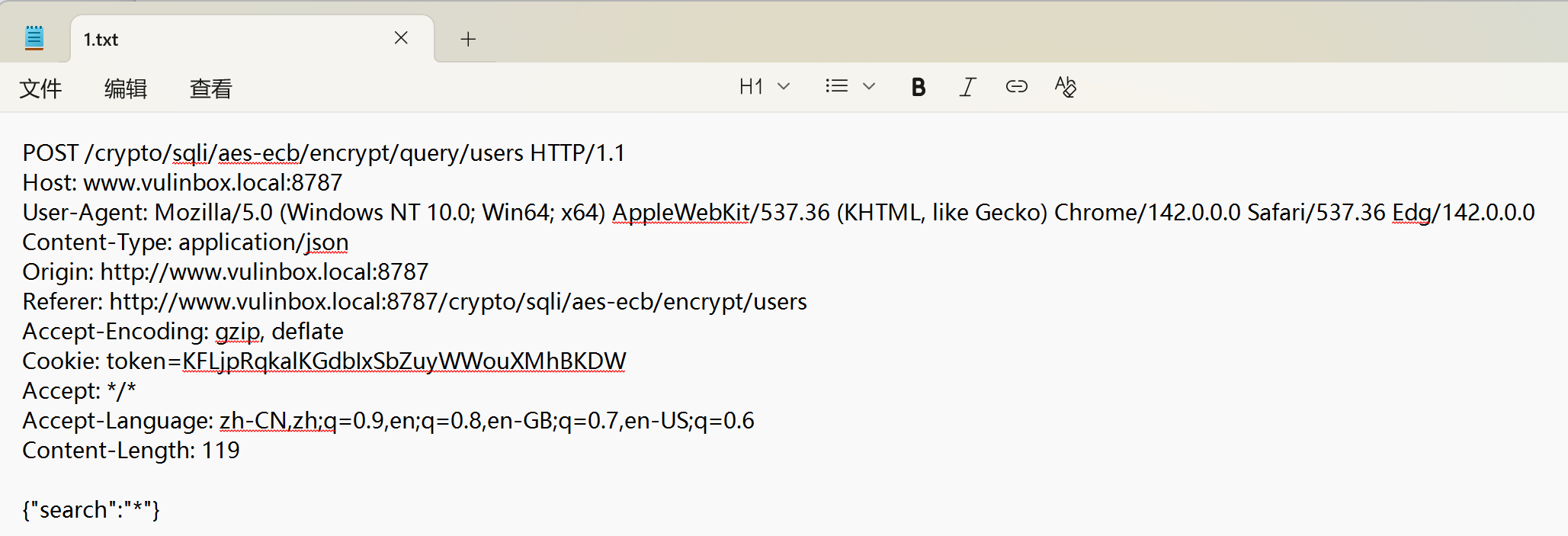Open the 文件 menu
Screen dimensions: 1568x536
[40, 88]
